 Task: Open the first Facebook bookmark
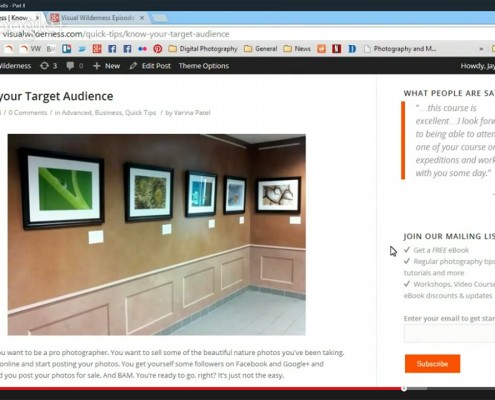click(112, 49)
